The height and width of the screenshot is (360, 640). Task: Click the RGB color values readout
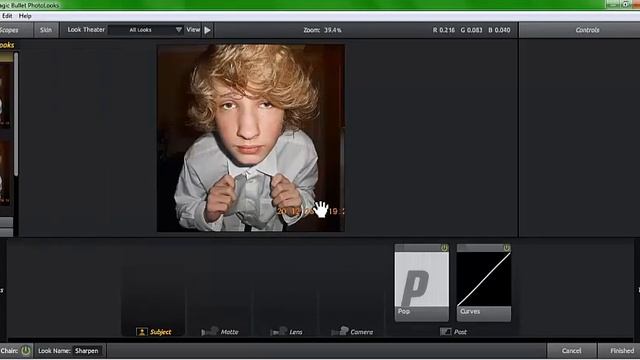tap(471, 30)
